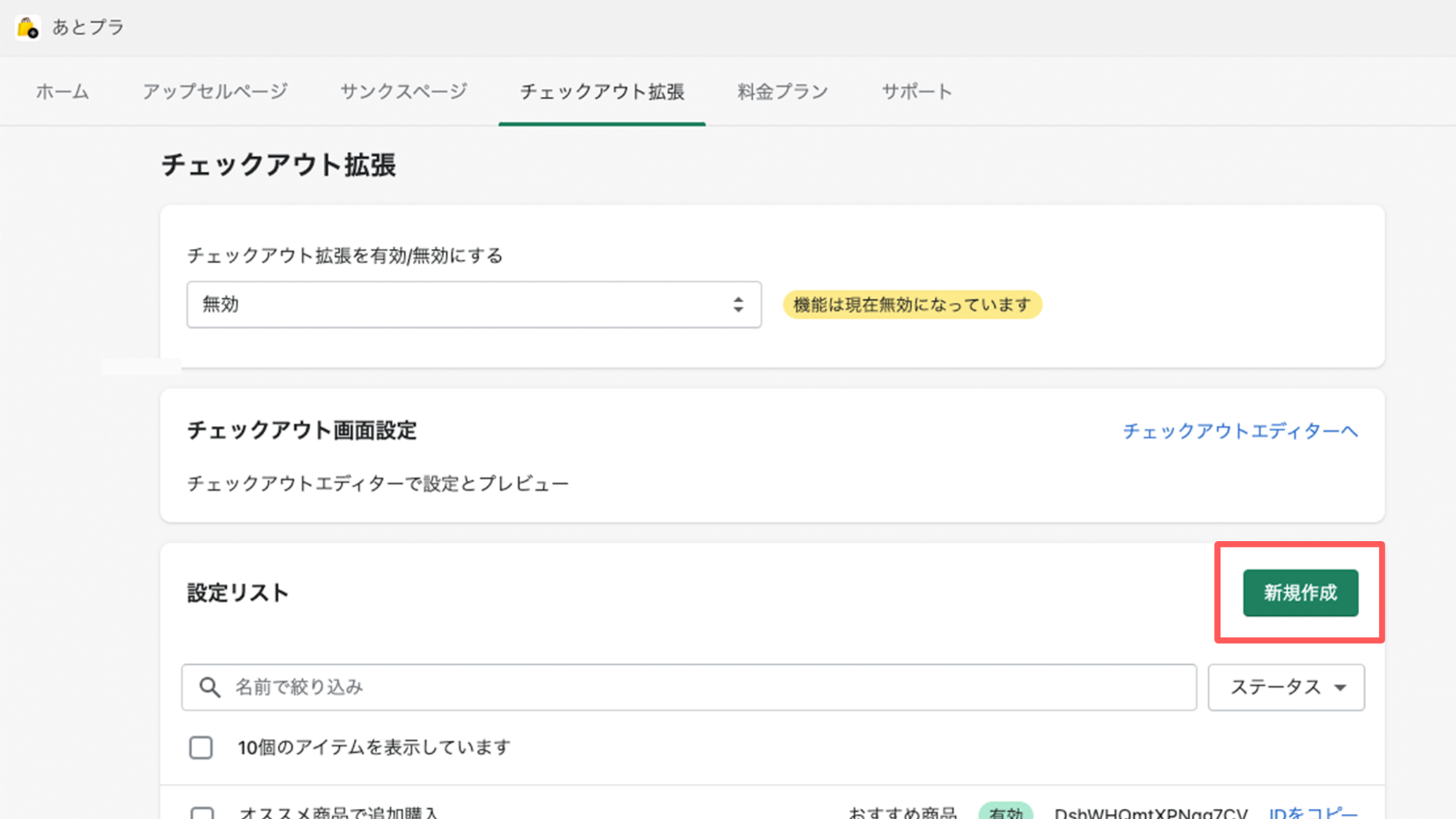Focus the 名前で絞り込み search field

click(x=689, y=687)
